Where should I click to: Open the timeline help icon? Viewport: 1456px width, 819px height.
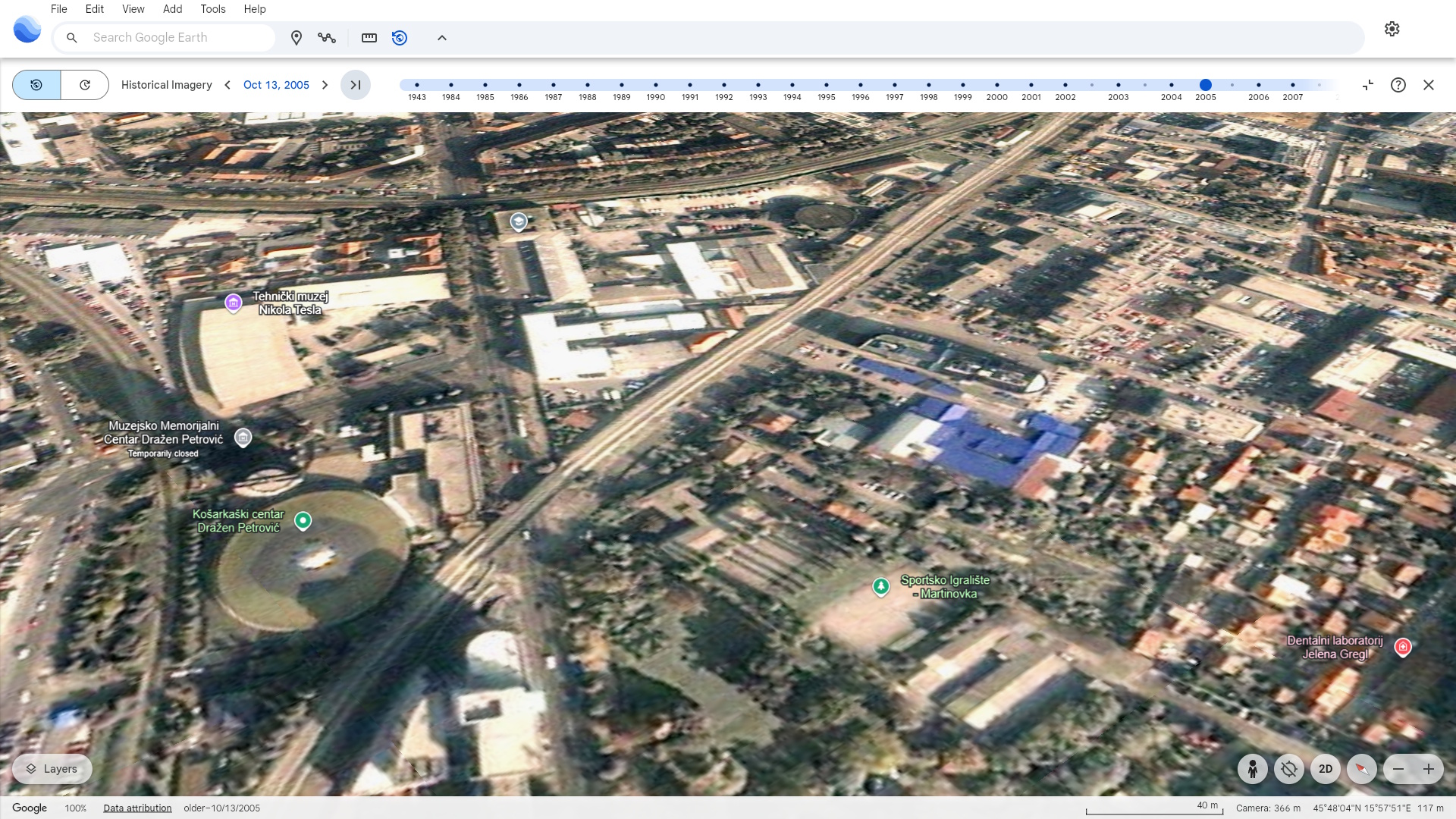pyautogui.click(x=1398, y=85)
